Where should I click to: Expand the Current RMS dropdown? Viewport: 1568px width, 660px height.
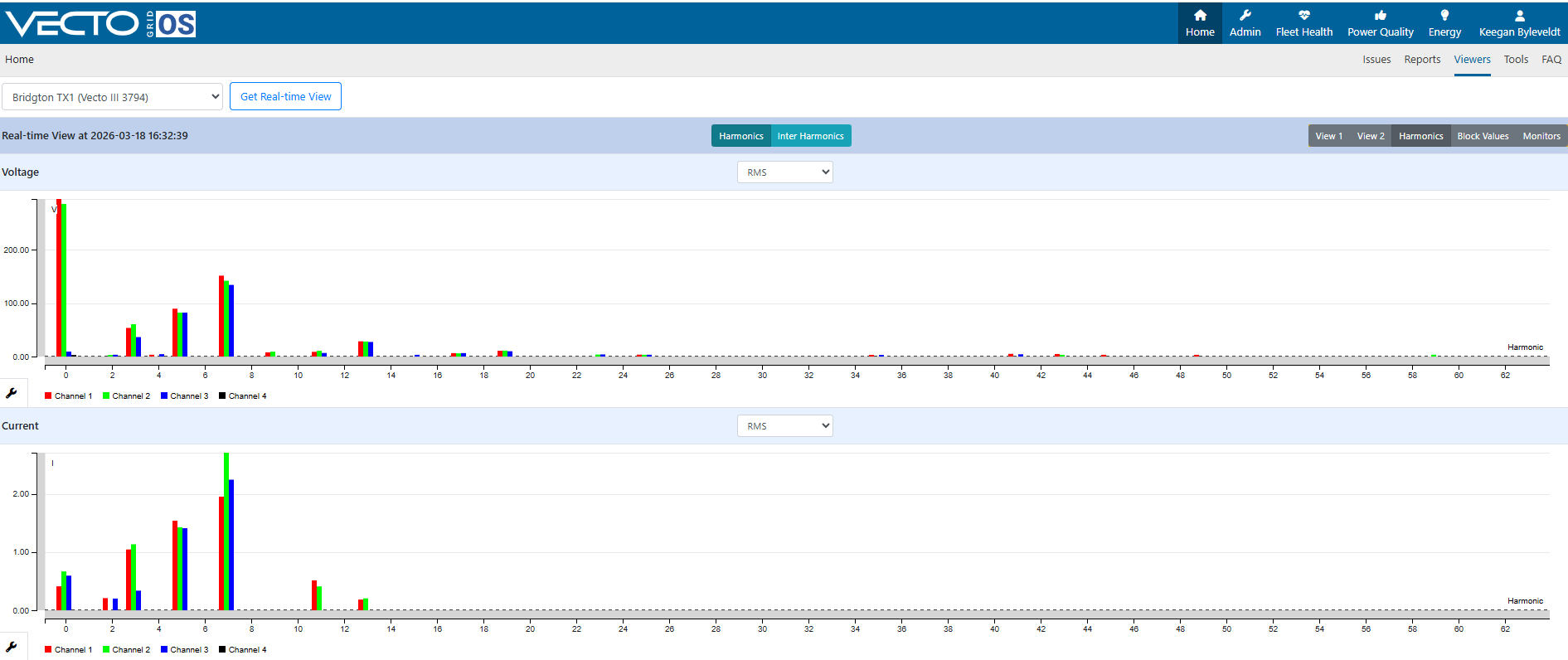tap(785, 426)
